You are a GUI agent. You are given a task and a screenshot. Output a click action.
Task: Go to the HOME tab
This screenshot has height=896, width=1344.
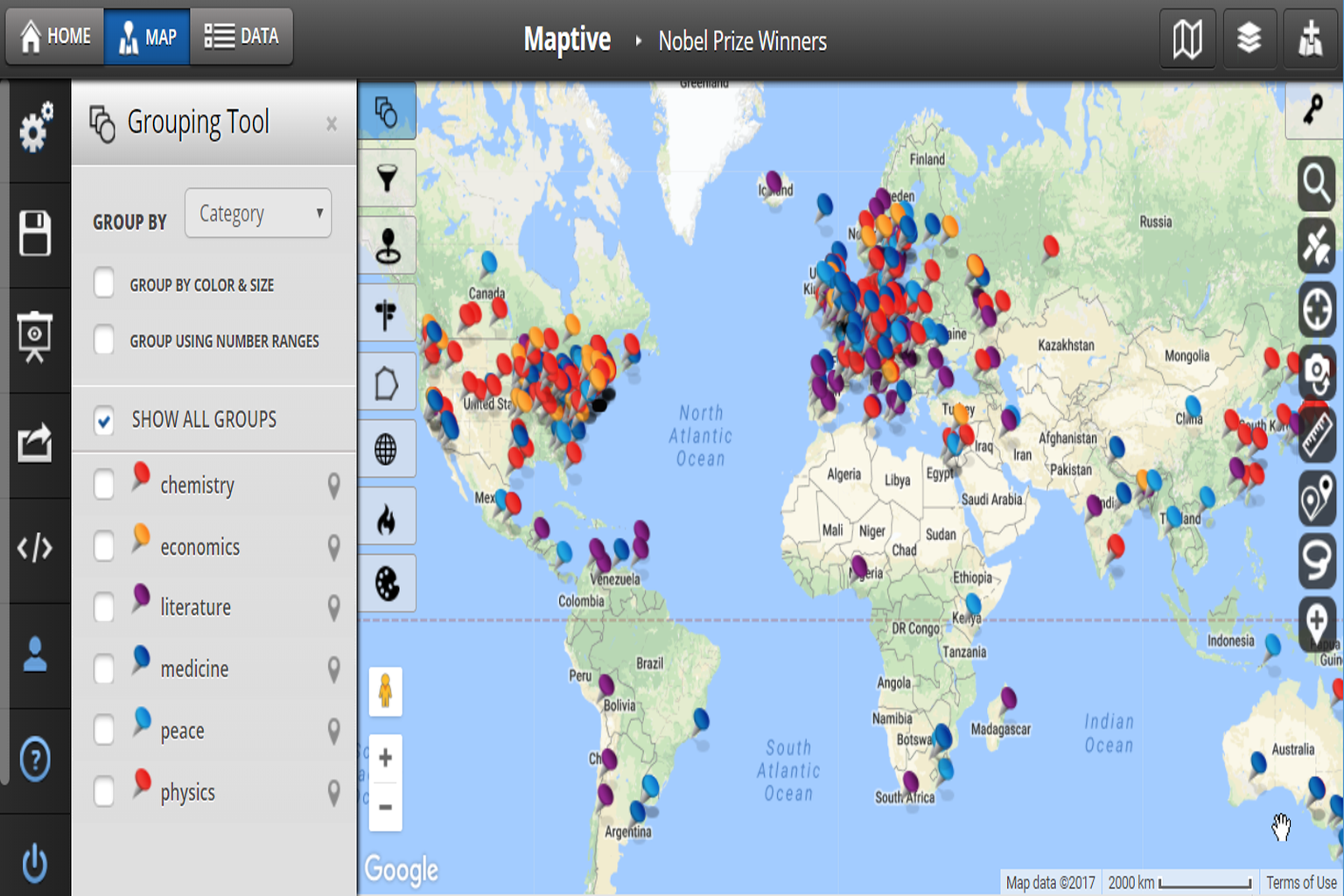click(x=55, y=37)
